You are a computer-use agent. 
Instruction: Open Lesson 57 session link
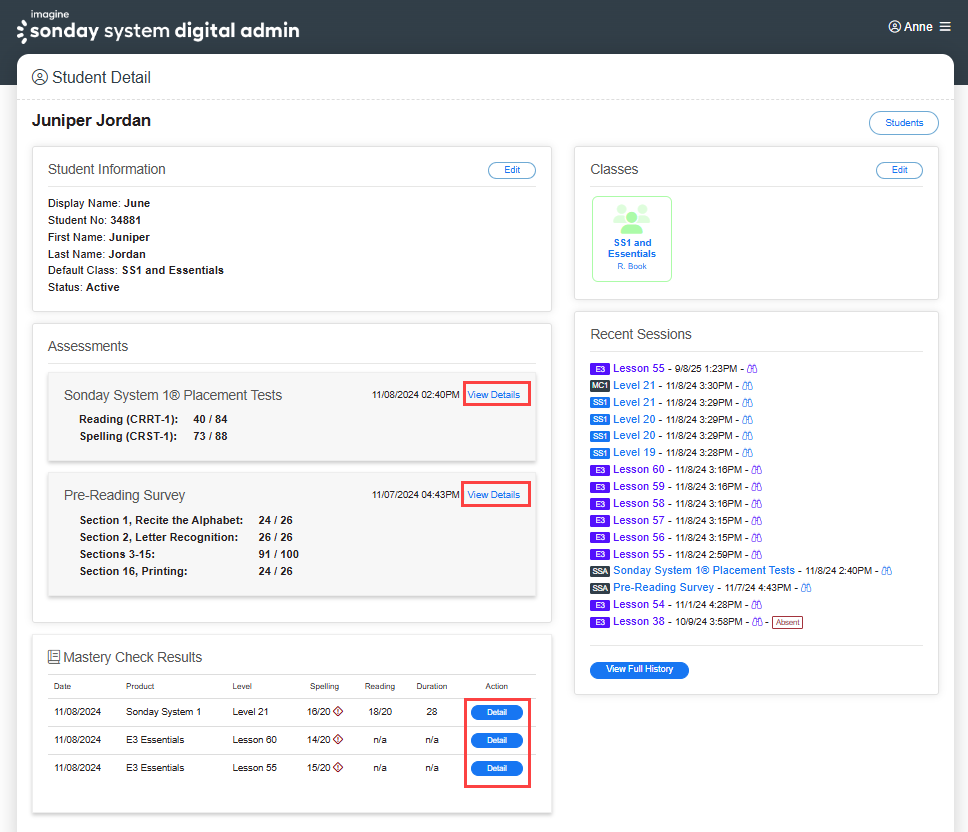pos(638,520)
